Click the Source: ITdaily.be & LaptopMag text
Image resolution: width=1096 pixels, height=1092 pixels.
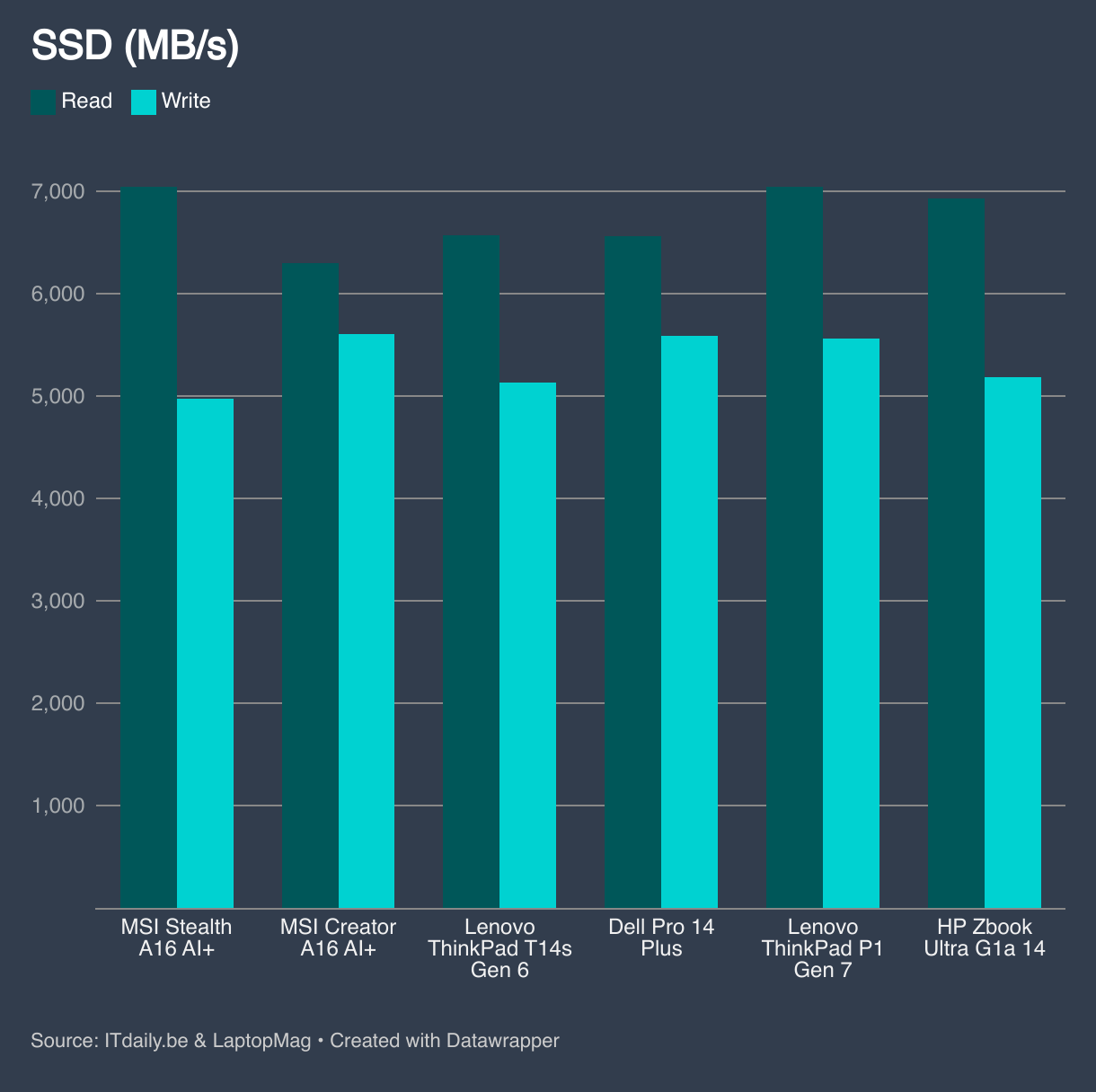click(x=171, y=1041)
